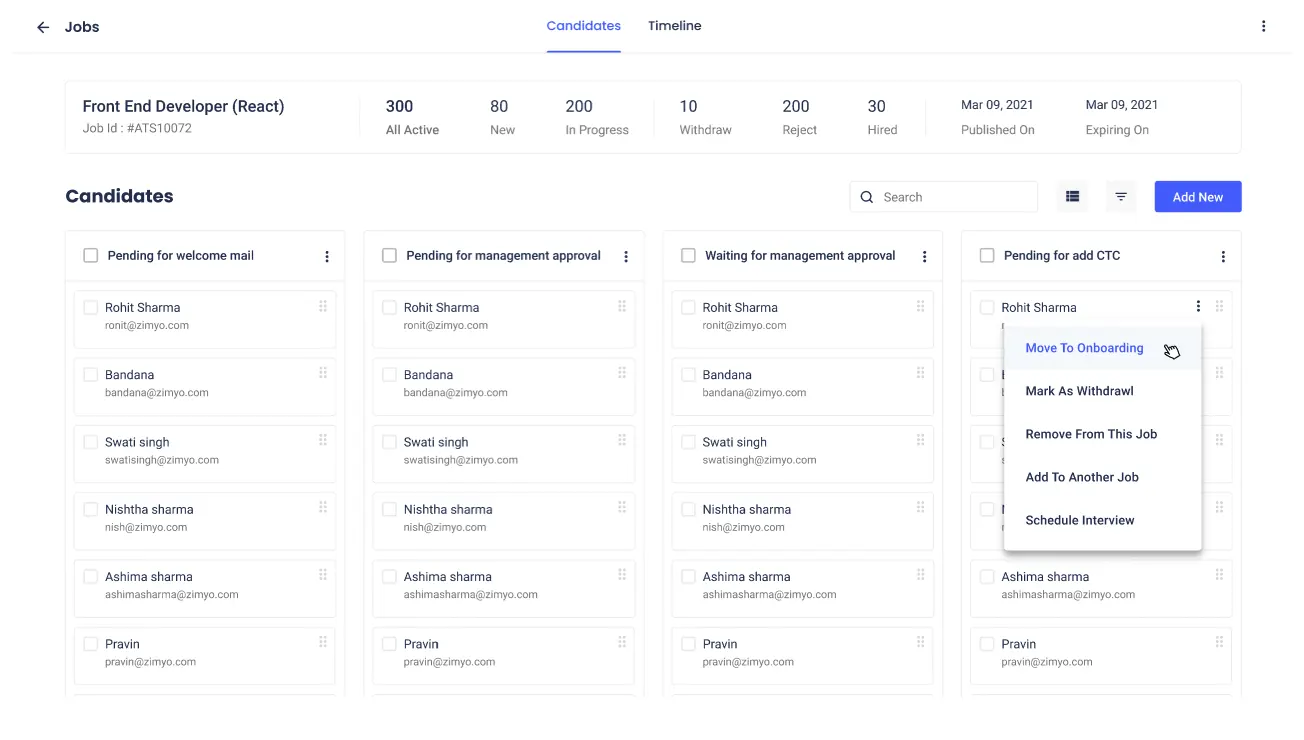The width and height of the screenshot is (1304, 740).
Task: Click email ashimasharma@zimyo.com in Pending for management approval
Action: coord(471,595)
